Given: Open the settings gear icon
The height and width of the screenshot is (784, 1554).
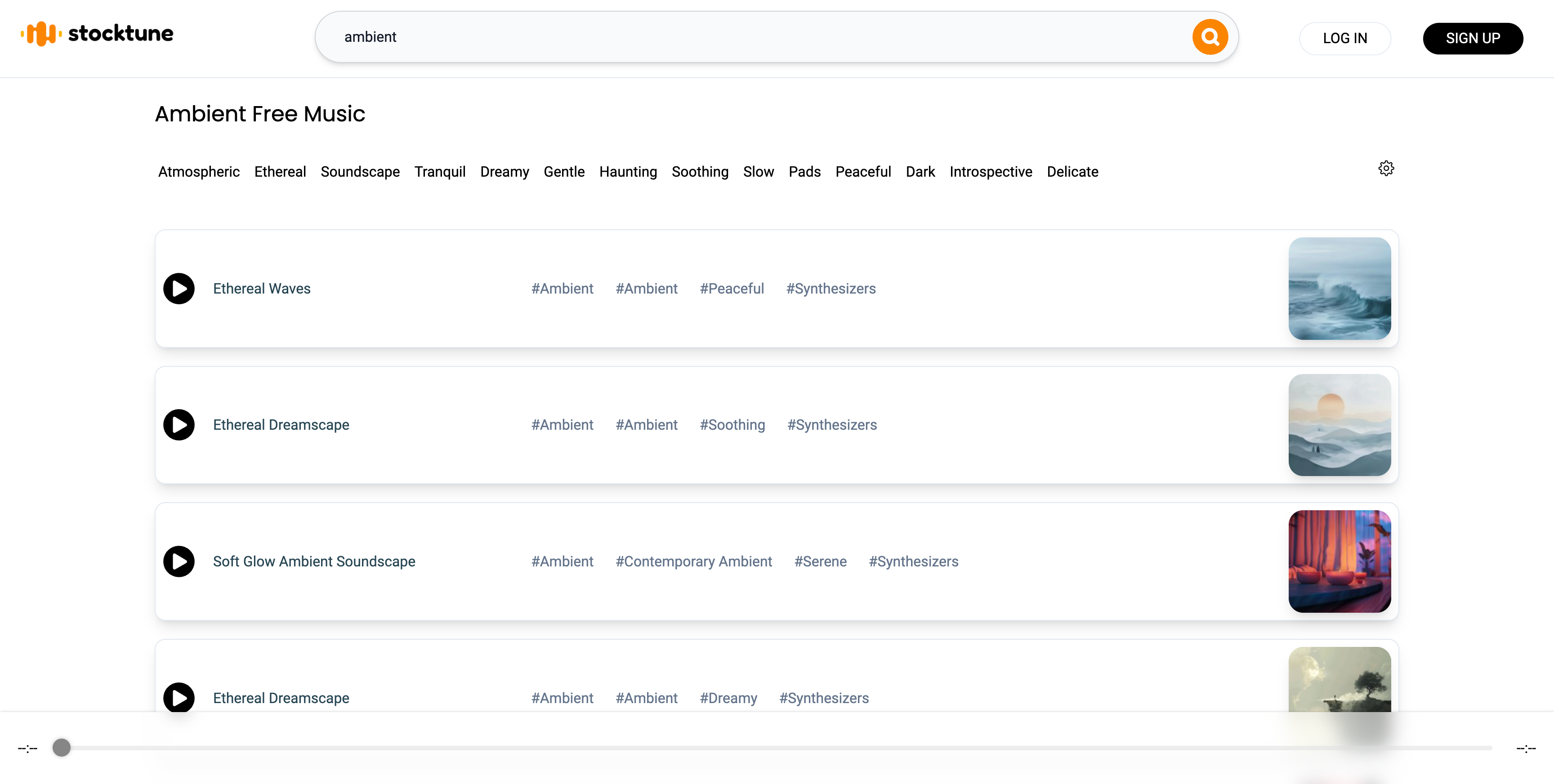Looking at the screenshot, I should pos(1386,168).
